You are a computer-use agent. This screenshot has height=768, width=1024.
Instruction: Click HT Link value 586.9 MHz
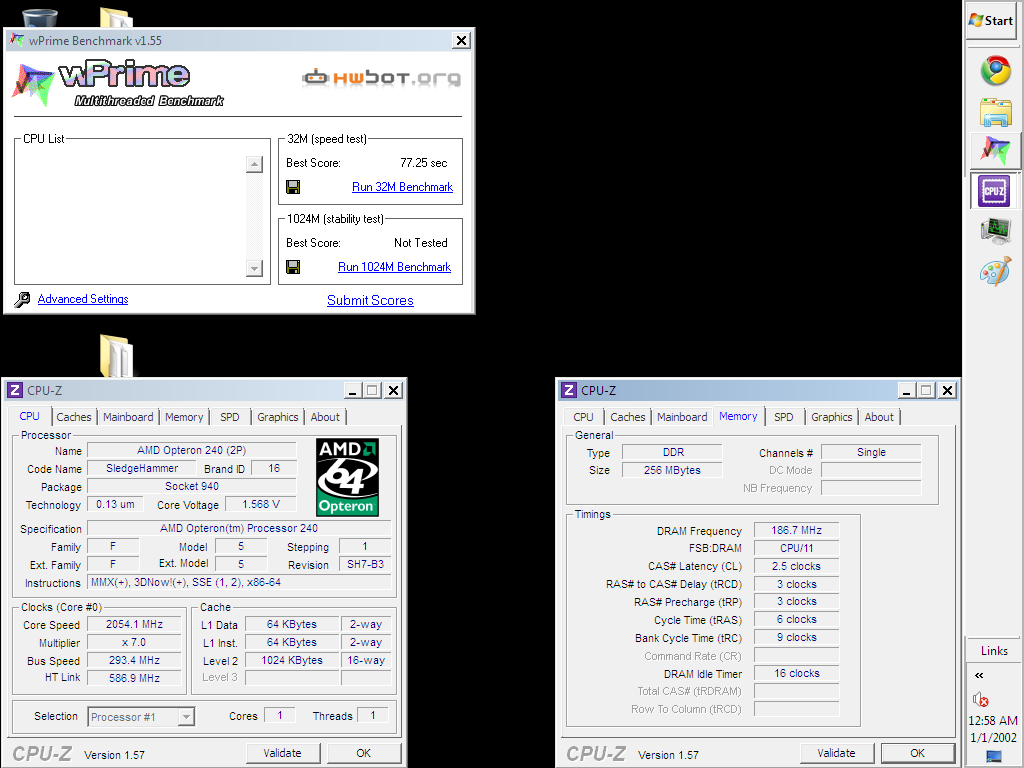[x=134, y=678]
